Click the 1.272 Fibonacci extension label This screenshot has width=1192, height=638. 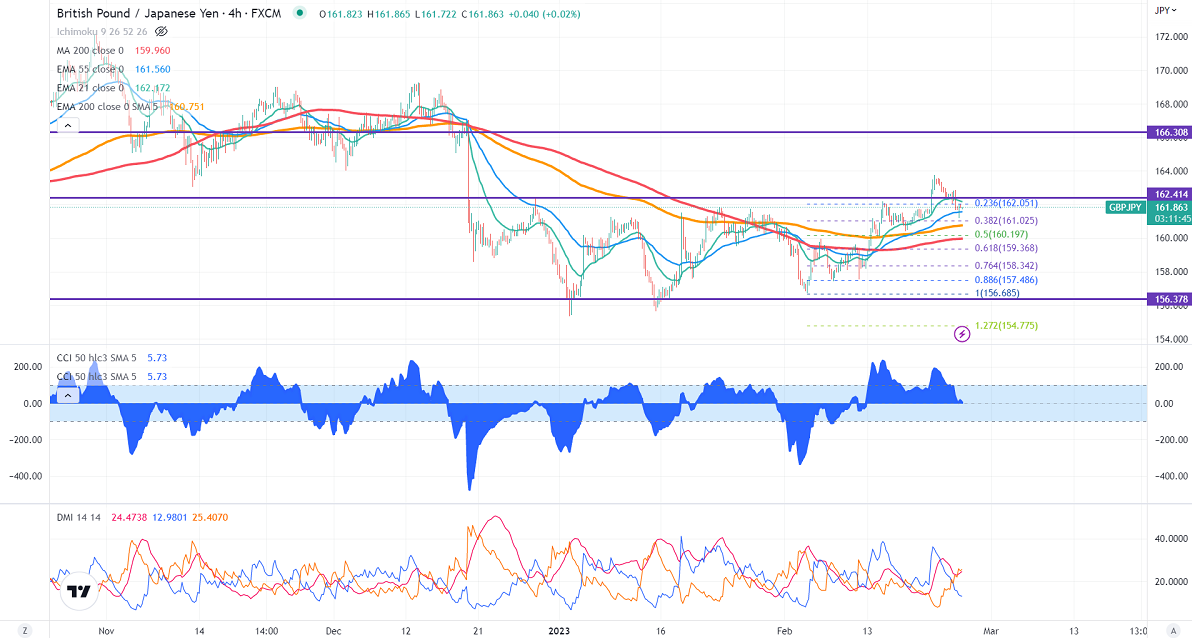pyautogui.click(x=1005, y=326)
